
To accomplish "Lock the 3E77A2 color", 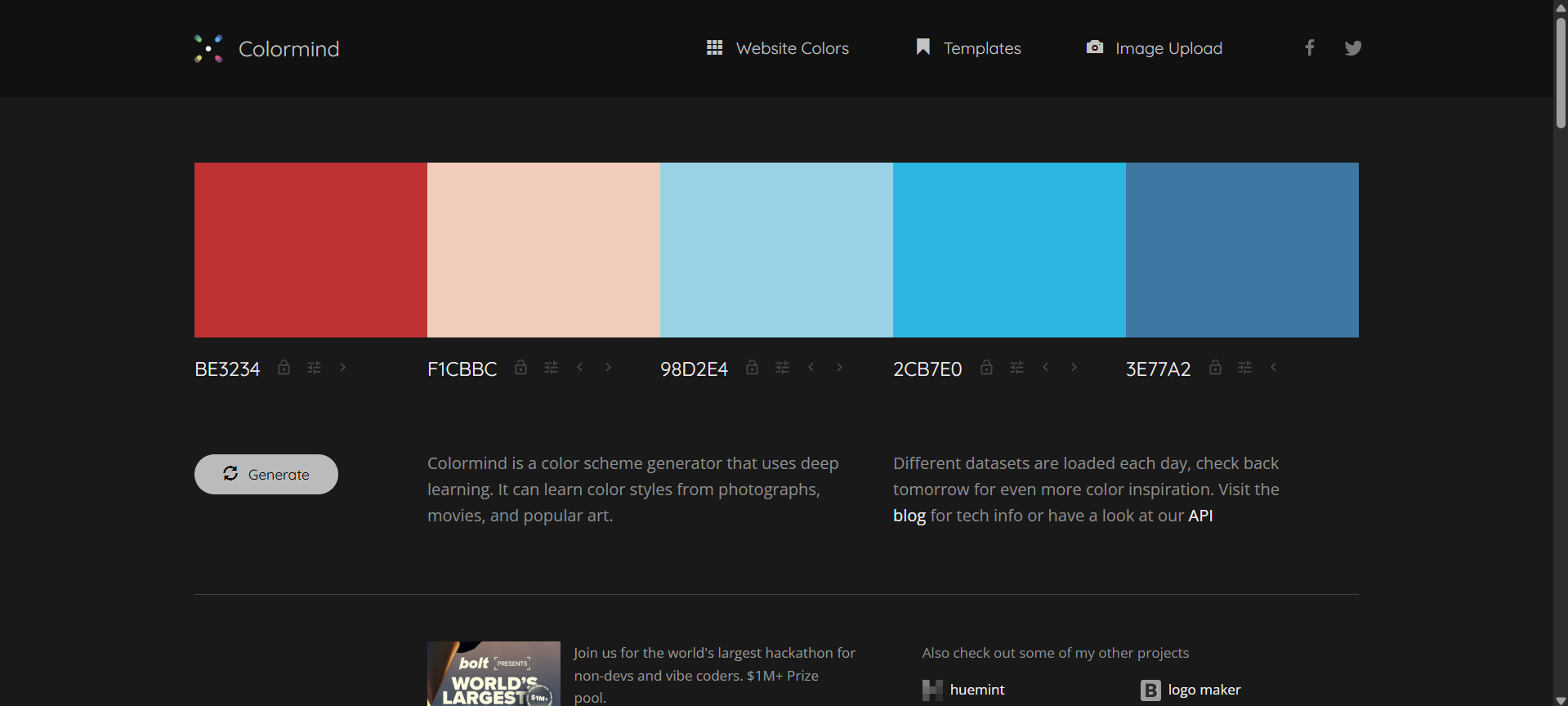I will tap(1215, 368).
